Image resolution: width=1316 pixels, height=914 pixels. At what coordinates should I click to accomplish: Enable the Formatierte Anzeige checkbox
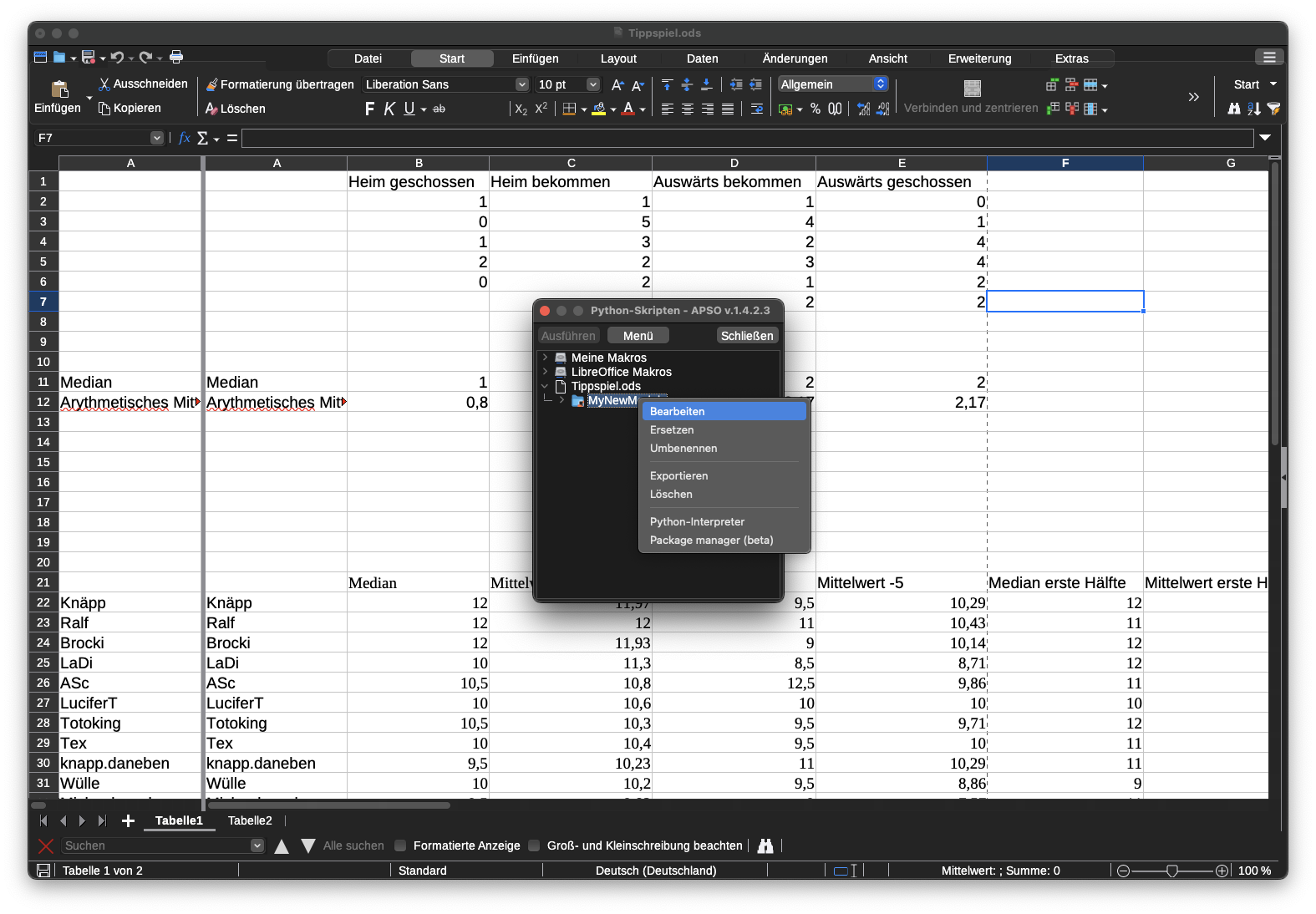[x=401, y=845]
